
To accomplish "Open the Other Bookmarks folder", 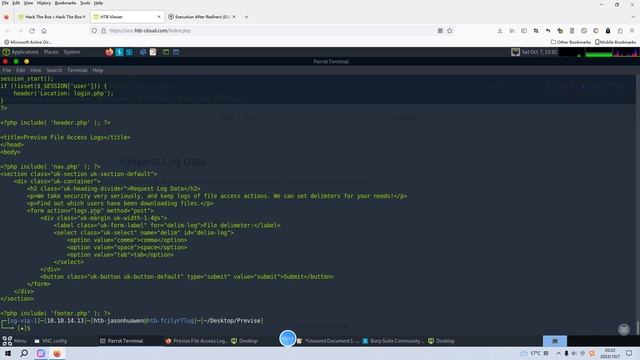I will point(571,42).
